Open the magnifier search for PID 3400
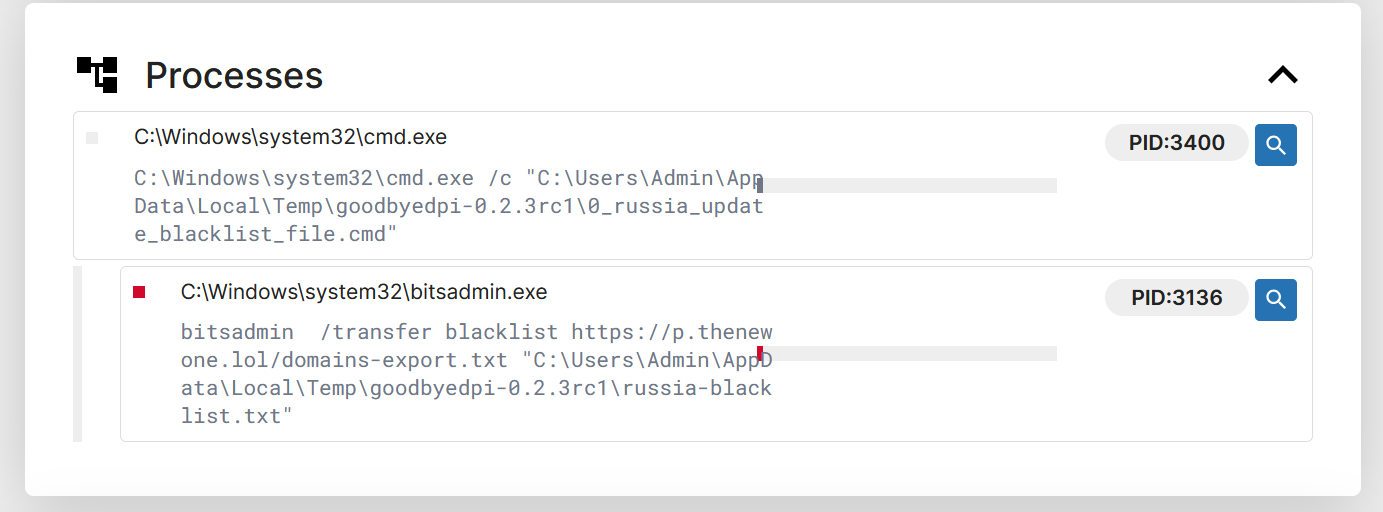This screenshot has width=1383, height=512. coord(1275,144)
